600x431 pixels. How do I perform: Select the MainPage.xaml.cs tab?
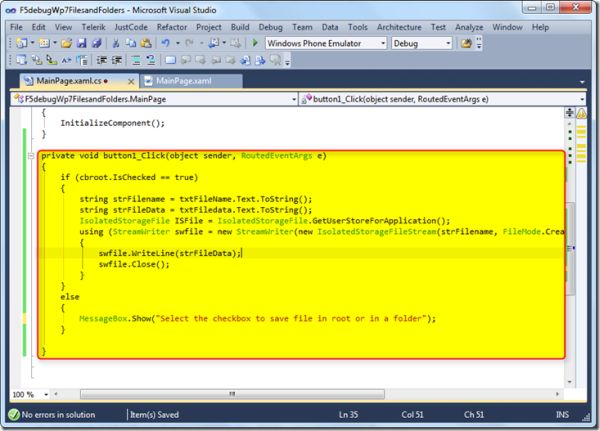(70, 80)
